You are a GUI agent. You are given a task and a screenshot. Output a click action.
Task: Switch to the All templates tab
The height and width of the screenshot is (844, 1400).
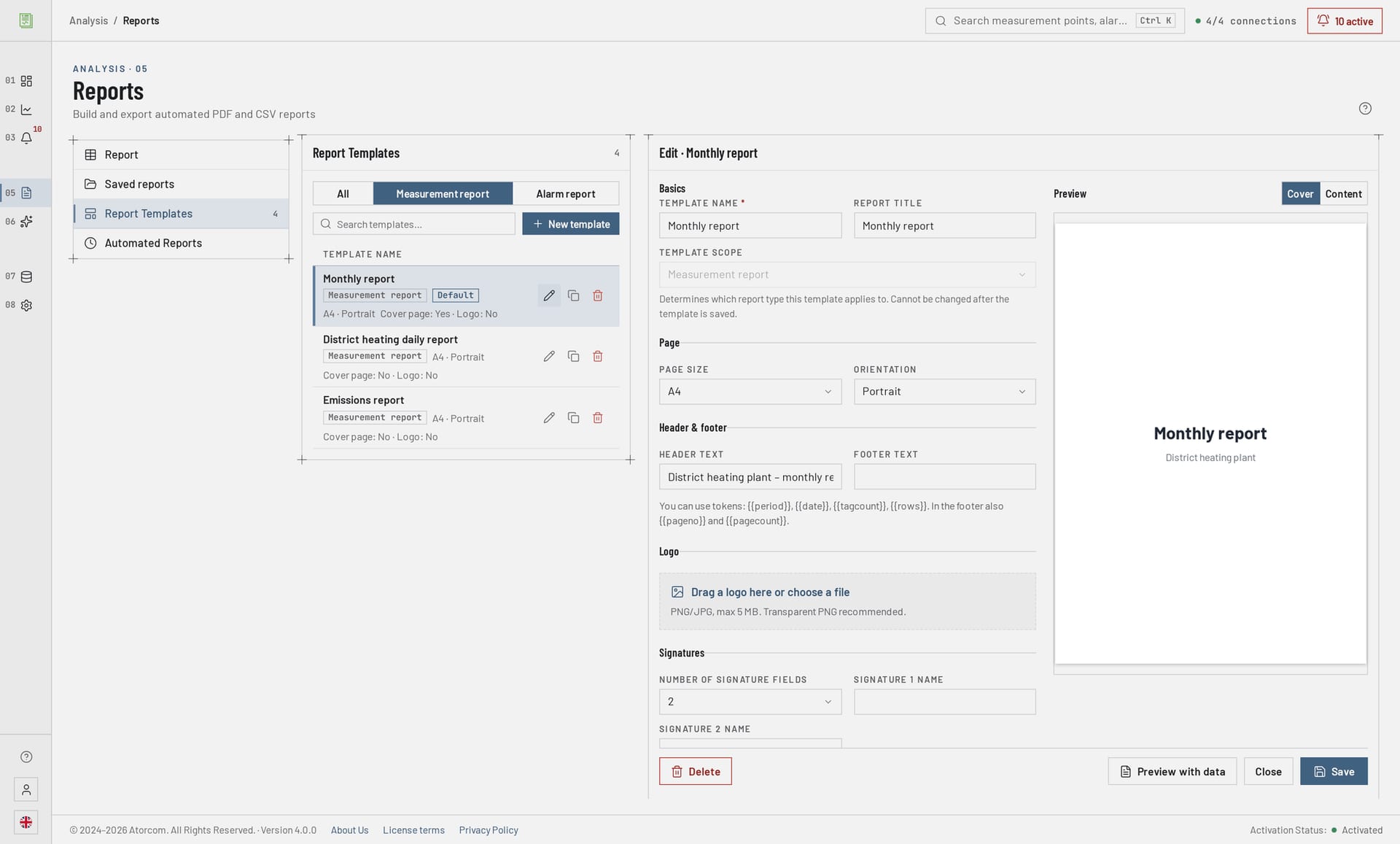(x=343, y=193)
